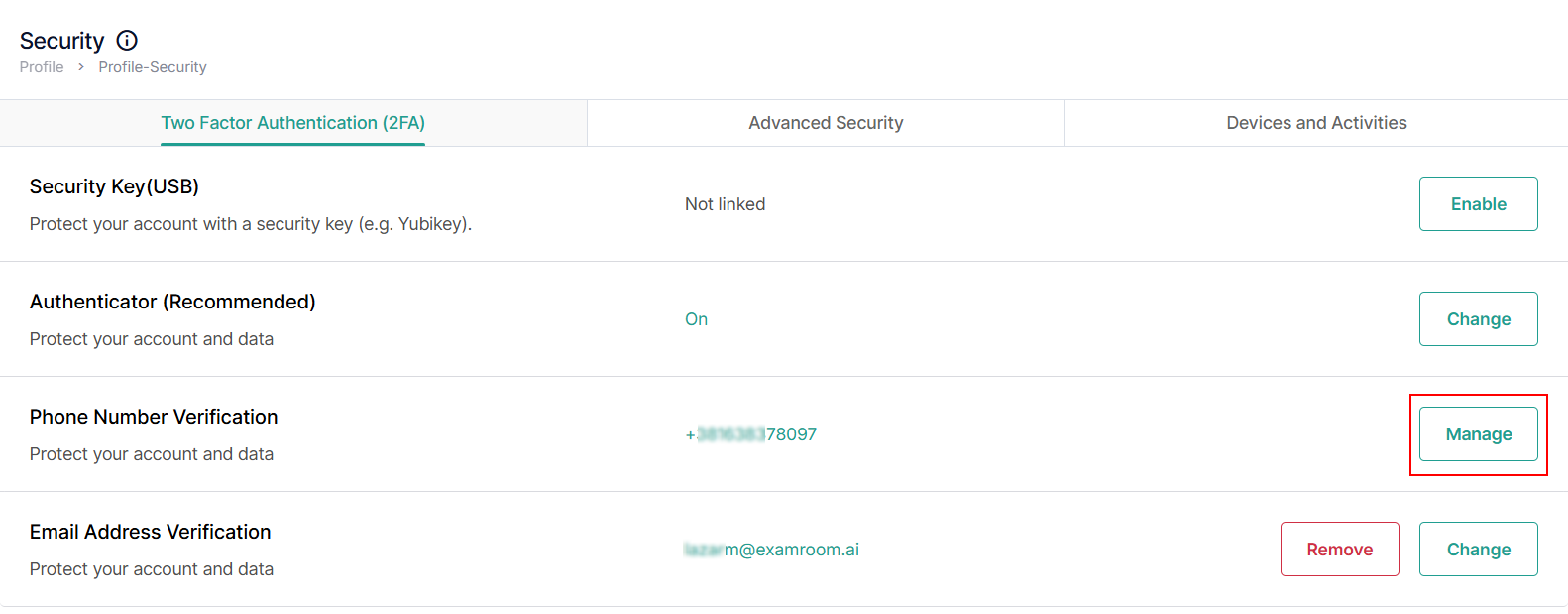Viewport: 1568px width, 614px height.
Task: Click the Authenticator (Recommended) heading
Action: pos(172,302)
